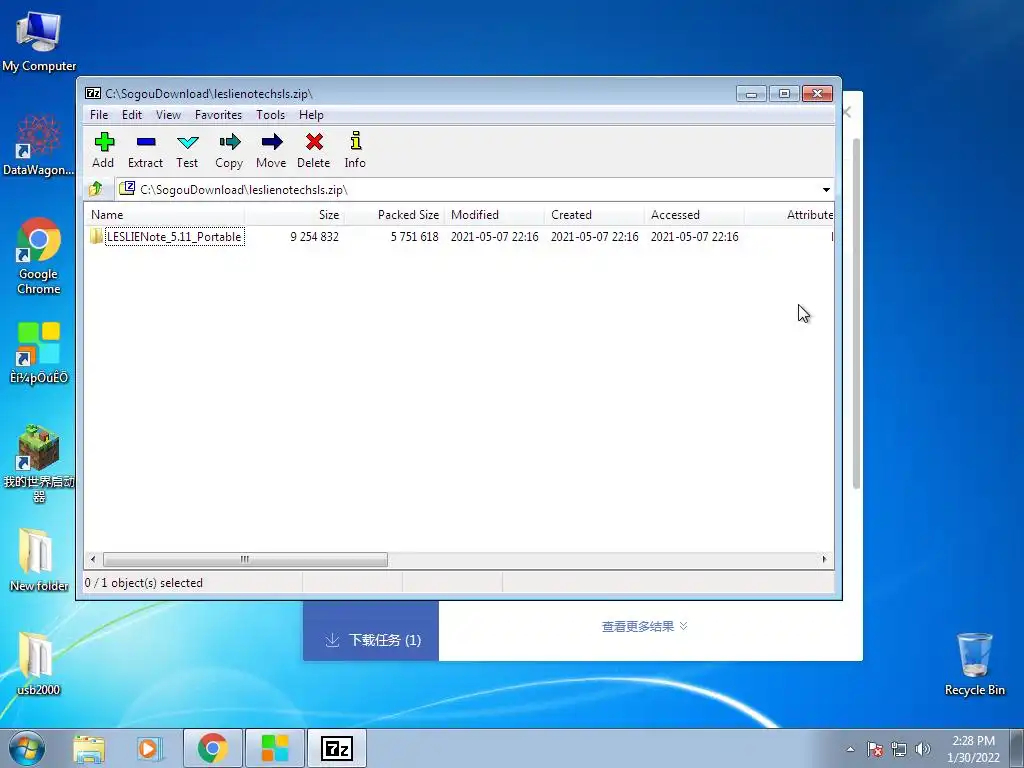Open the File menu
The height and width of the screenshot is (768, 1024).
click(99, 115)
